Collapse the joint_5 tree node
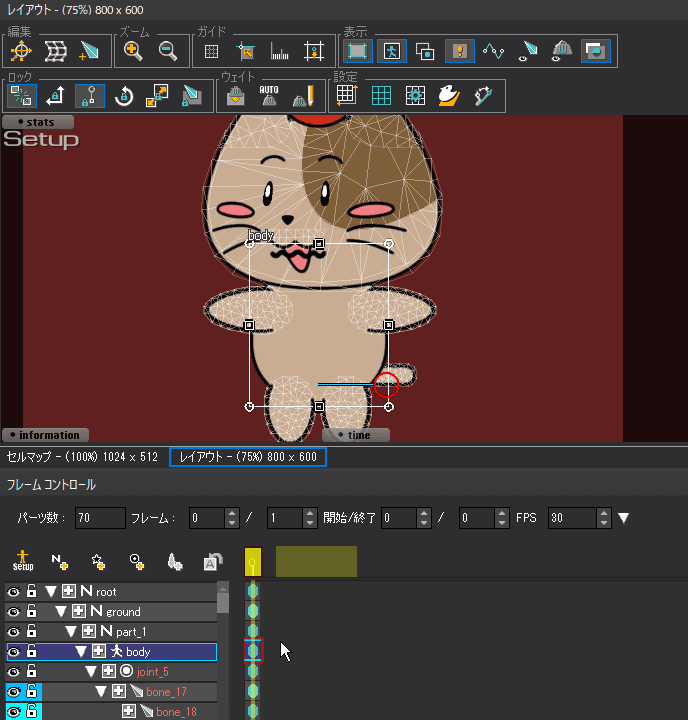The image size is (688, 720). pos(91,671)
